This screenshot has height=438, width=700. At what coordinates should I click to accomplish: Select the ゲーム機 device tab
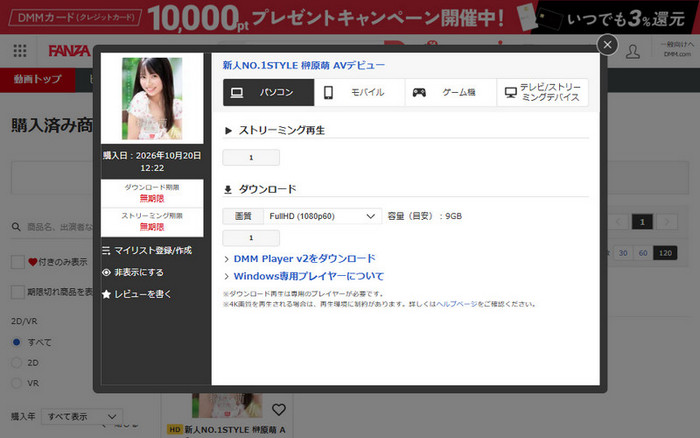[451, 92]
